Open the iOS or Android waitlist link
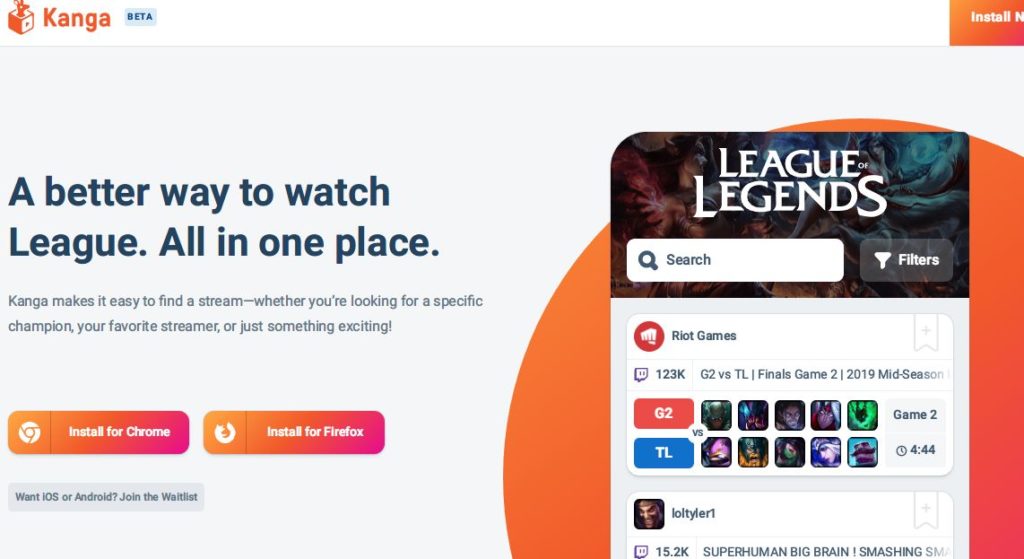Viewport: 1024px width, 559px height. point(106,497)
